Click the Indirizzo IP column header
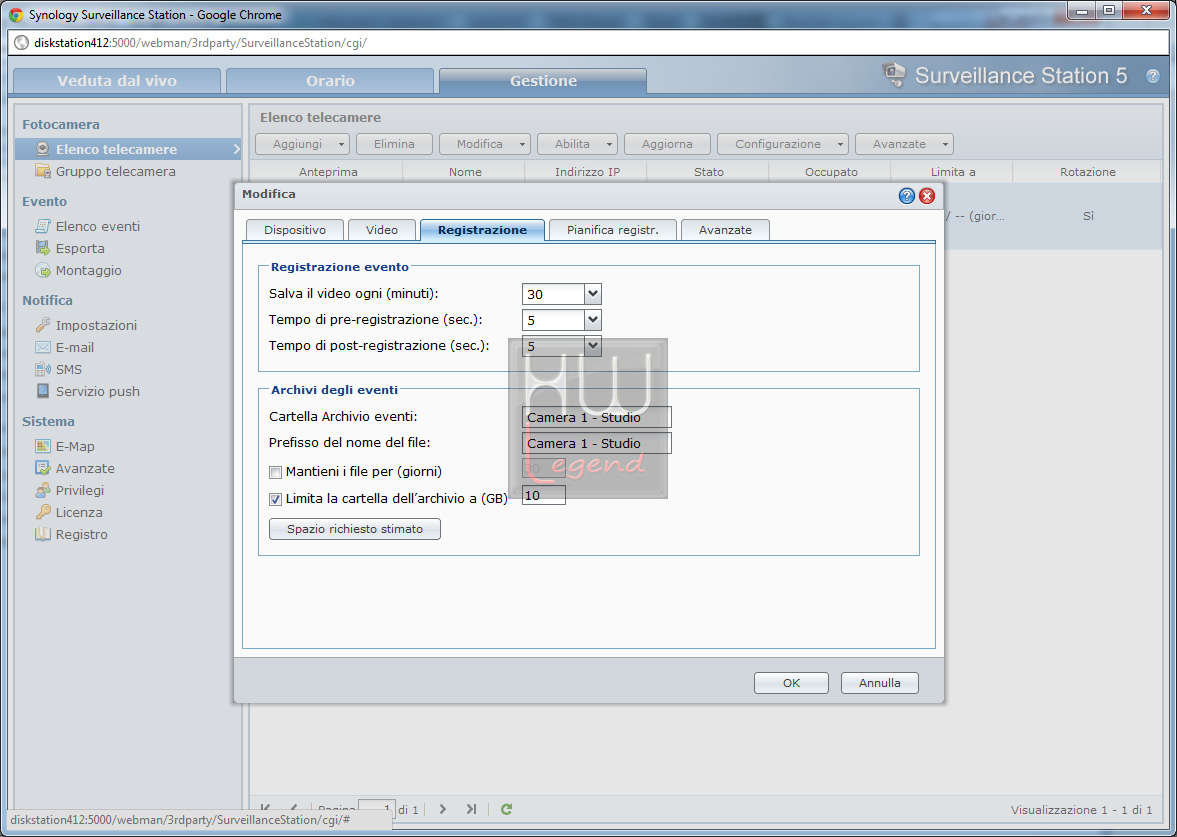 coord(587,172)
